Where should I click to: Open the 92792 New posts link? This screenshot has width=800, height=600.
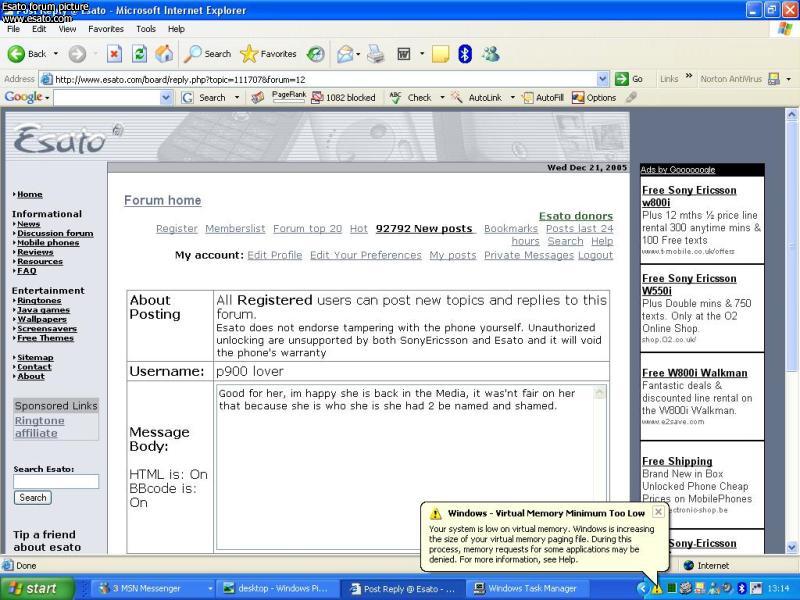tap(424, 229)
